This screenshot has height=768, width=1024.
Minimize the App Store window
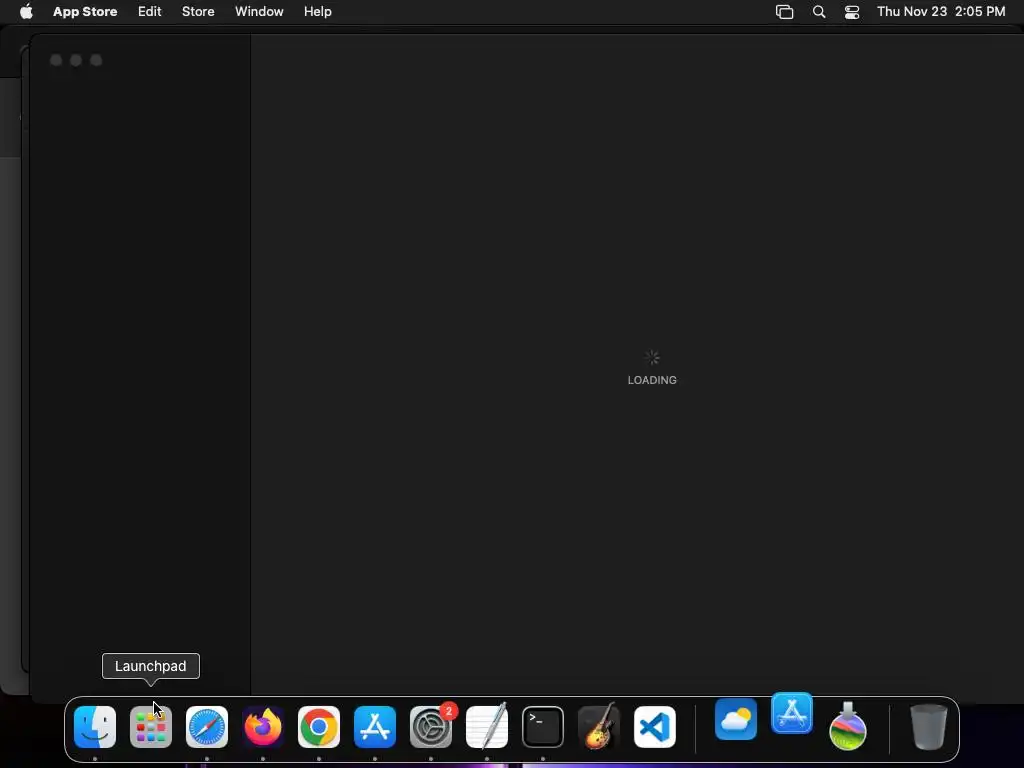click(76, 60)
